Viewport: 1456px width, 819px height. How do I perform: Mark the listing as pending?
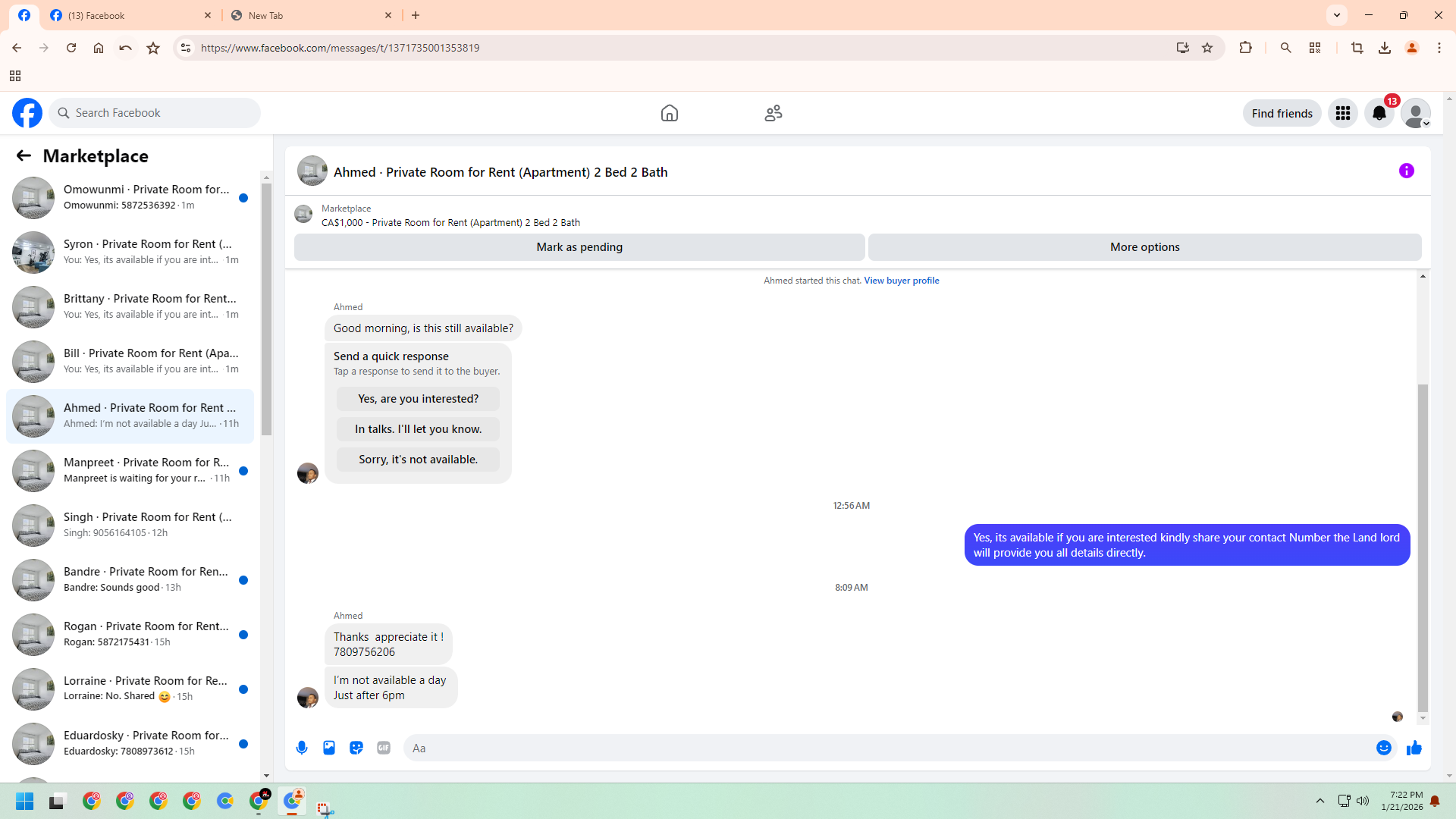click(579, 247)
